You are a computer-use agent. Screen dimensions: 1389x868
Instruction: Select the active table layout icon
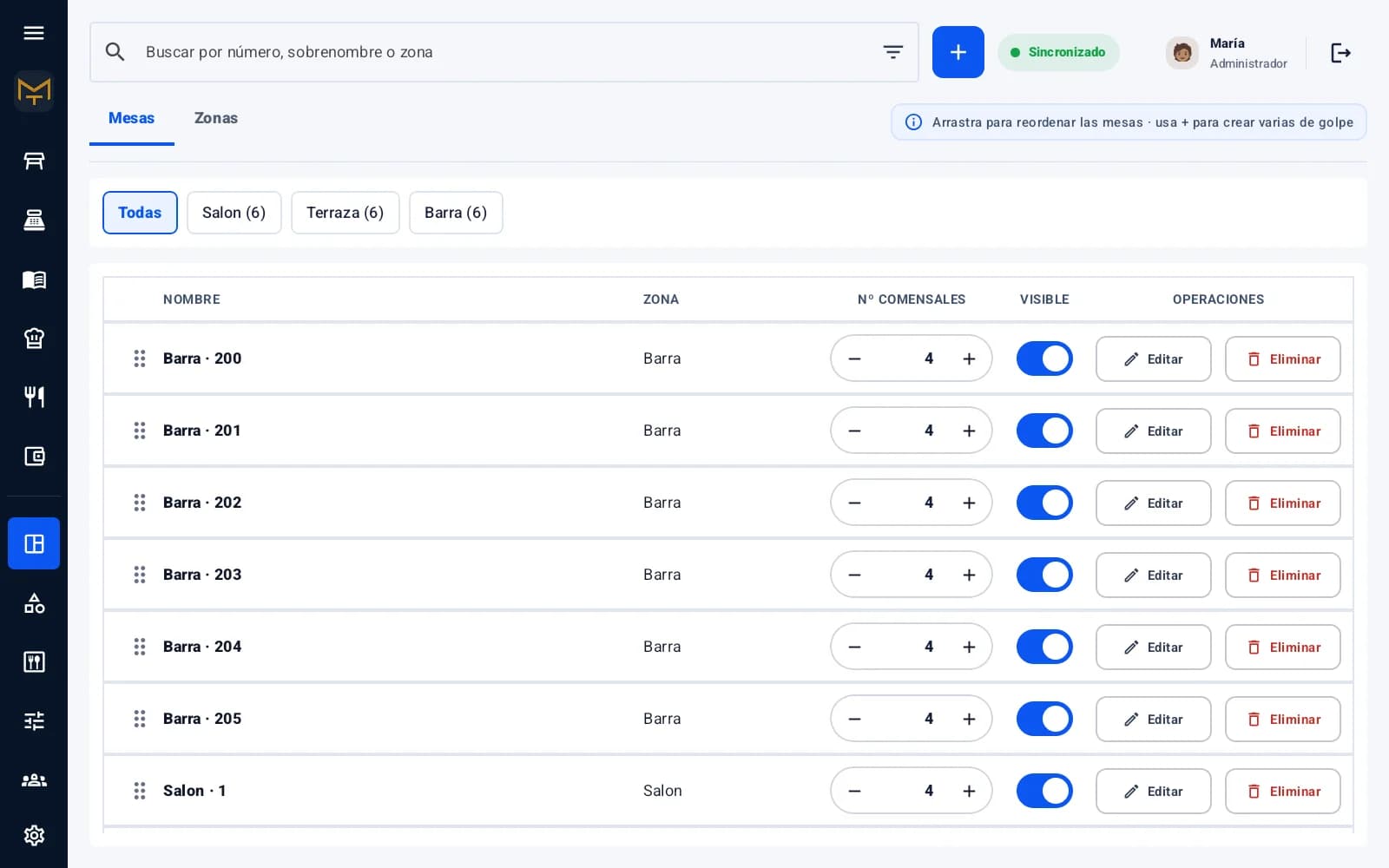click(x=34, y=543)
